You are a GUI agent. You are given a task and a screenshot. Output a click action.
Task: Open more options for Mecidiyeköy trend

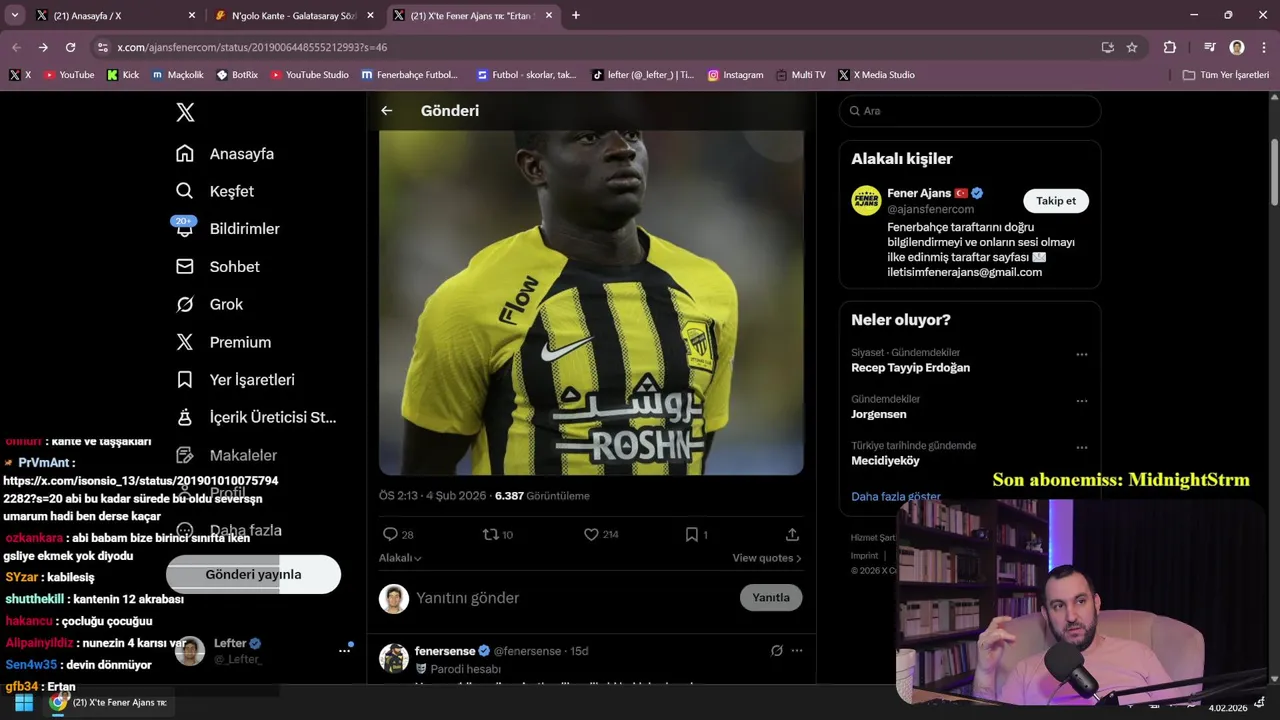pyautogui.click(x=1081, y=447)
